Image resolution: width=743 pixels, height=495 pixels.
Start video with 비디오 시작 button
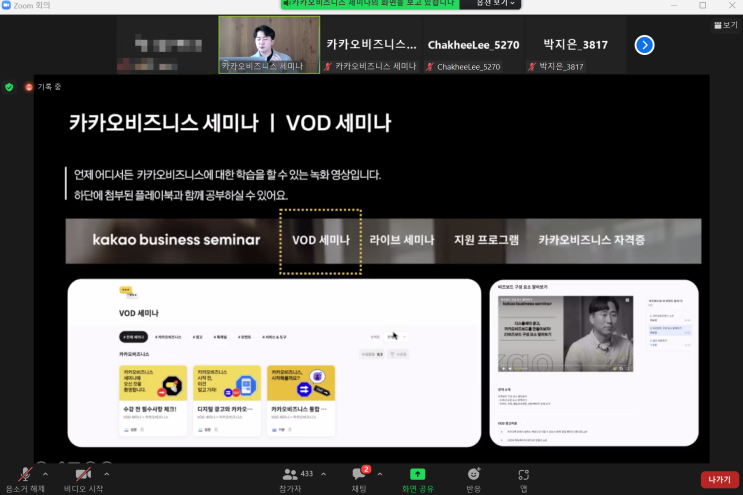pos(83,479)
